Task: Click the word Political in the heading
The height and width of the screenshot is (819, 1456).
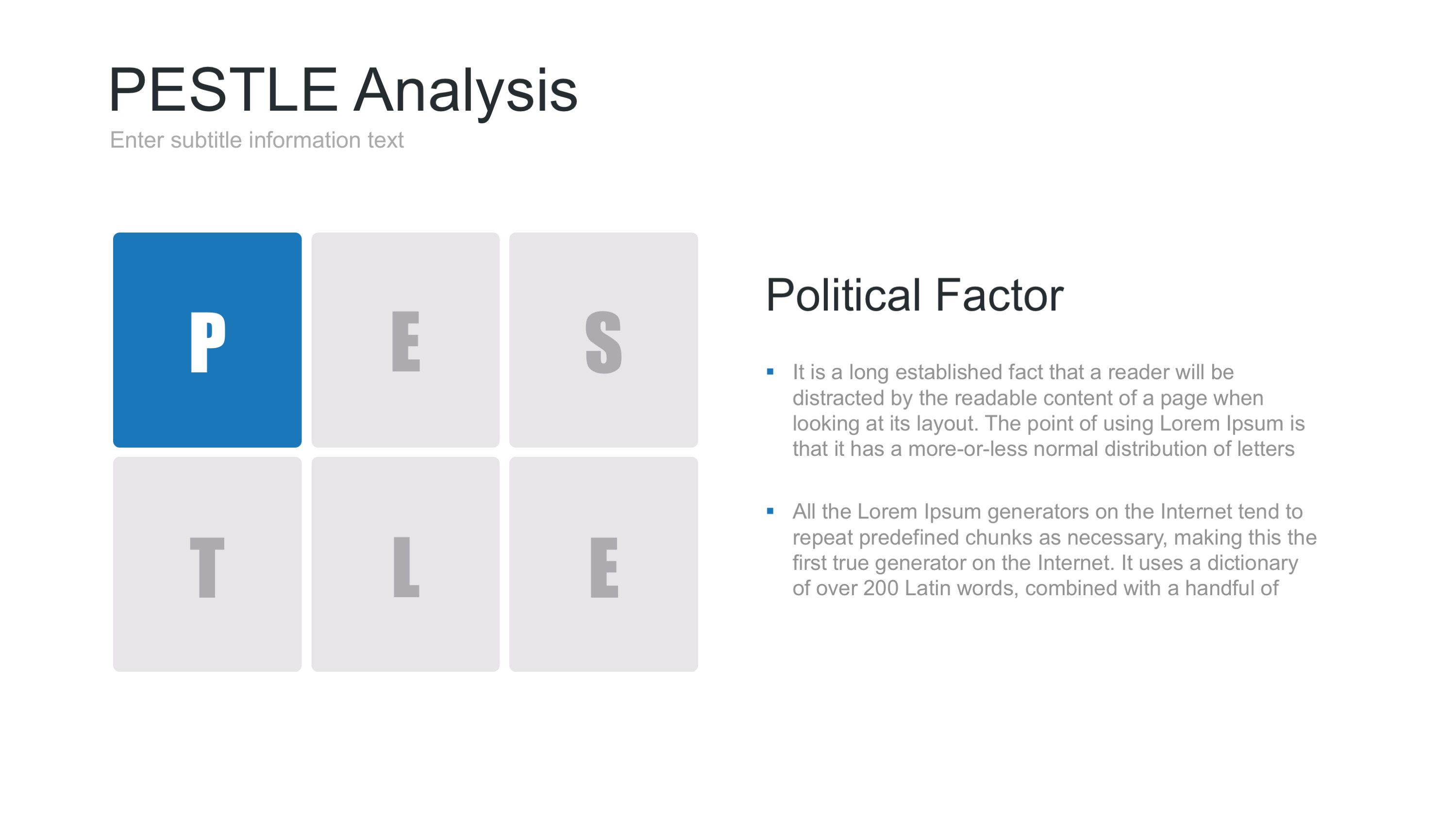Action: pyautogui.click(x=843, y=295)
